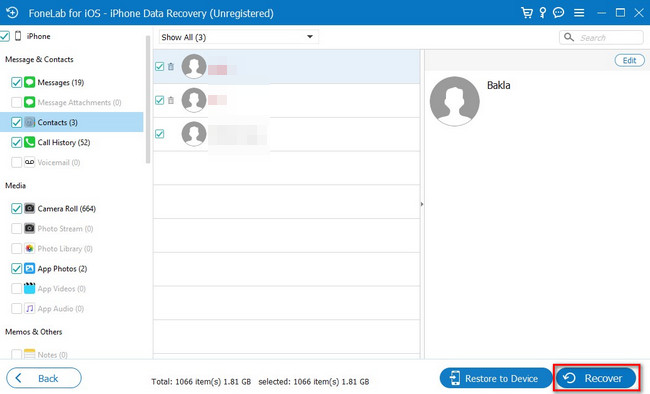Toggle the Photo Library (0) checkbox
The image size is (650, 394).
16,248
